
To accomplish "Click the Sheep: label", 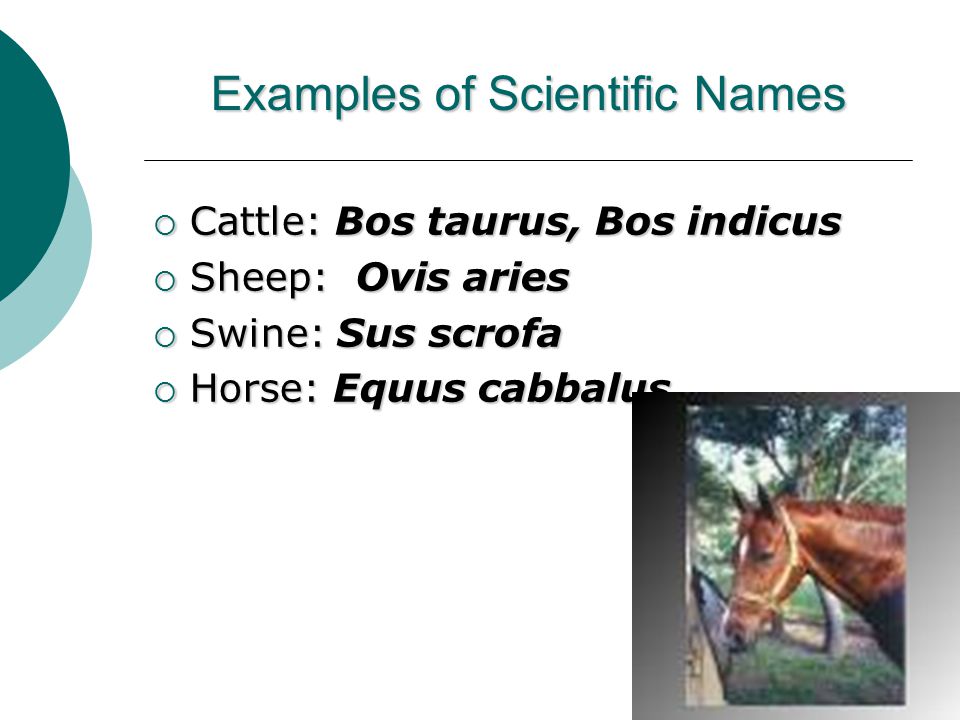I will [259, 278].
